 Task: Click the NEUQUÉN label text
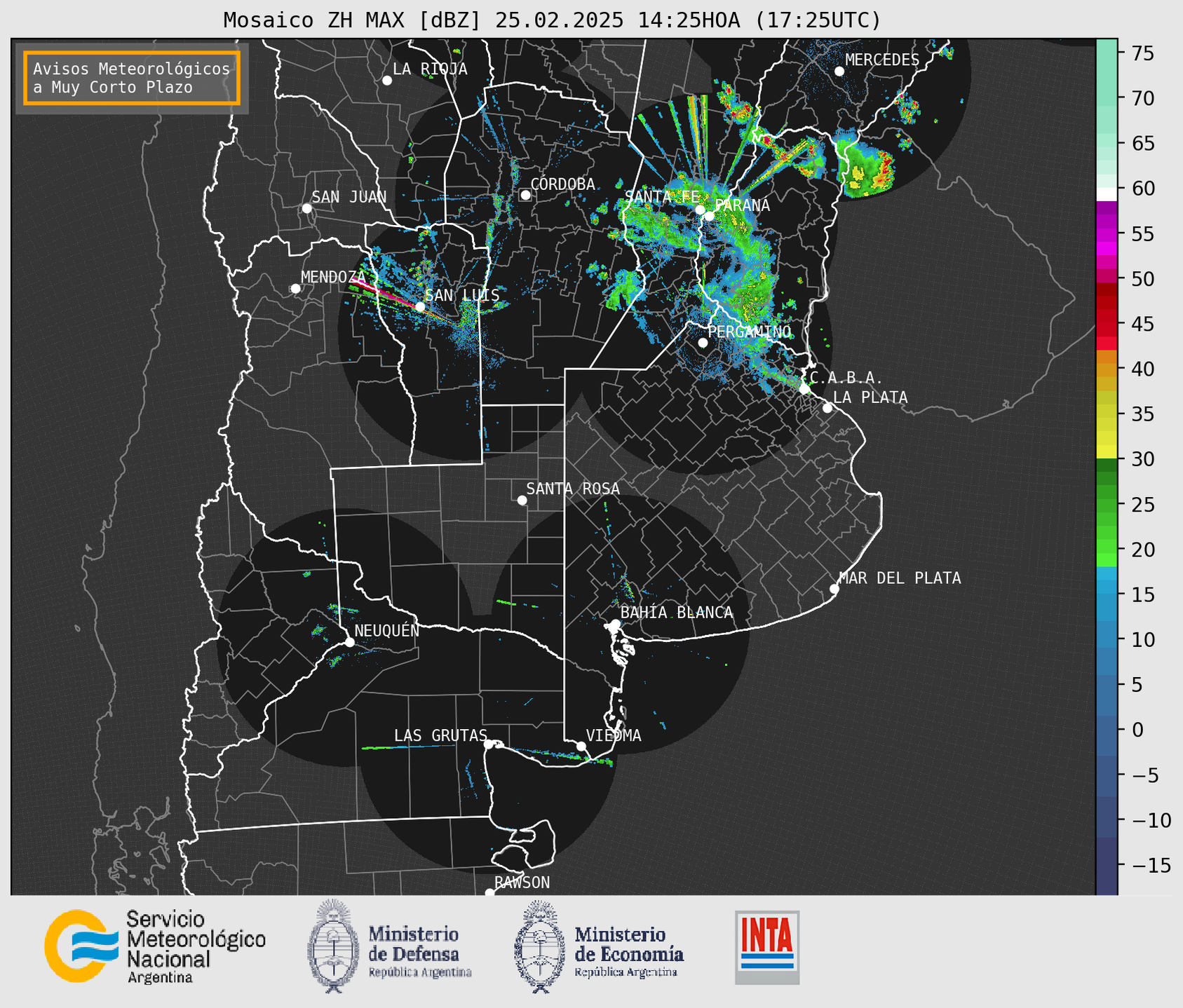tap(387, 631)
